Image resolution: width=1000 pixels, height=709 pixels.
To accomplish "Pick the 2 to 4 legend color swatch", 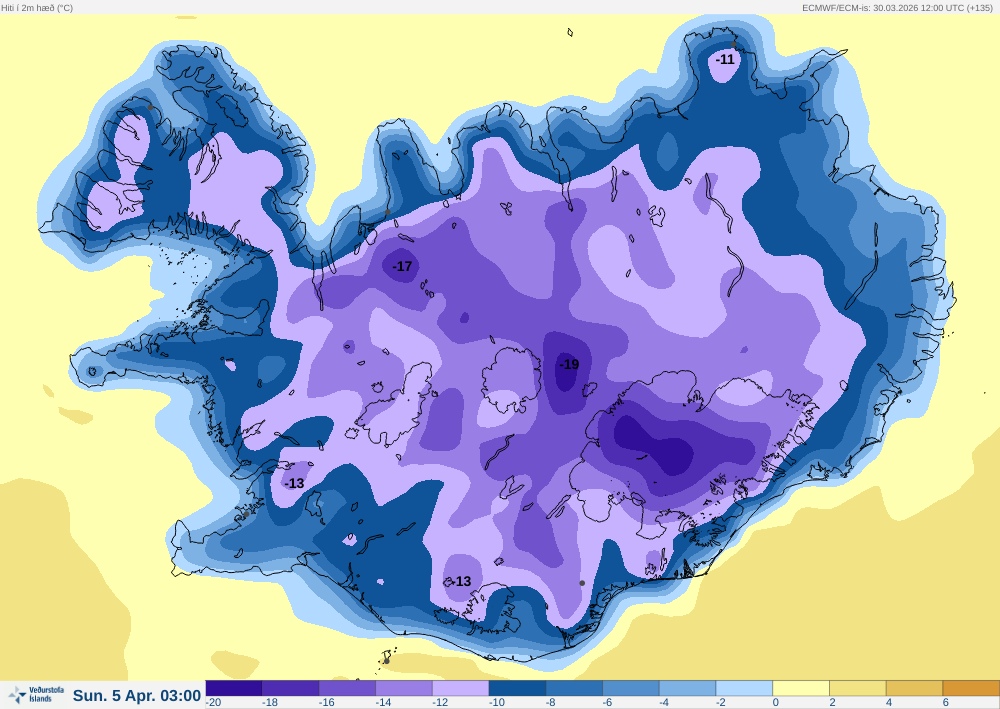I will click(x=858, y=689).
